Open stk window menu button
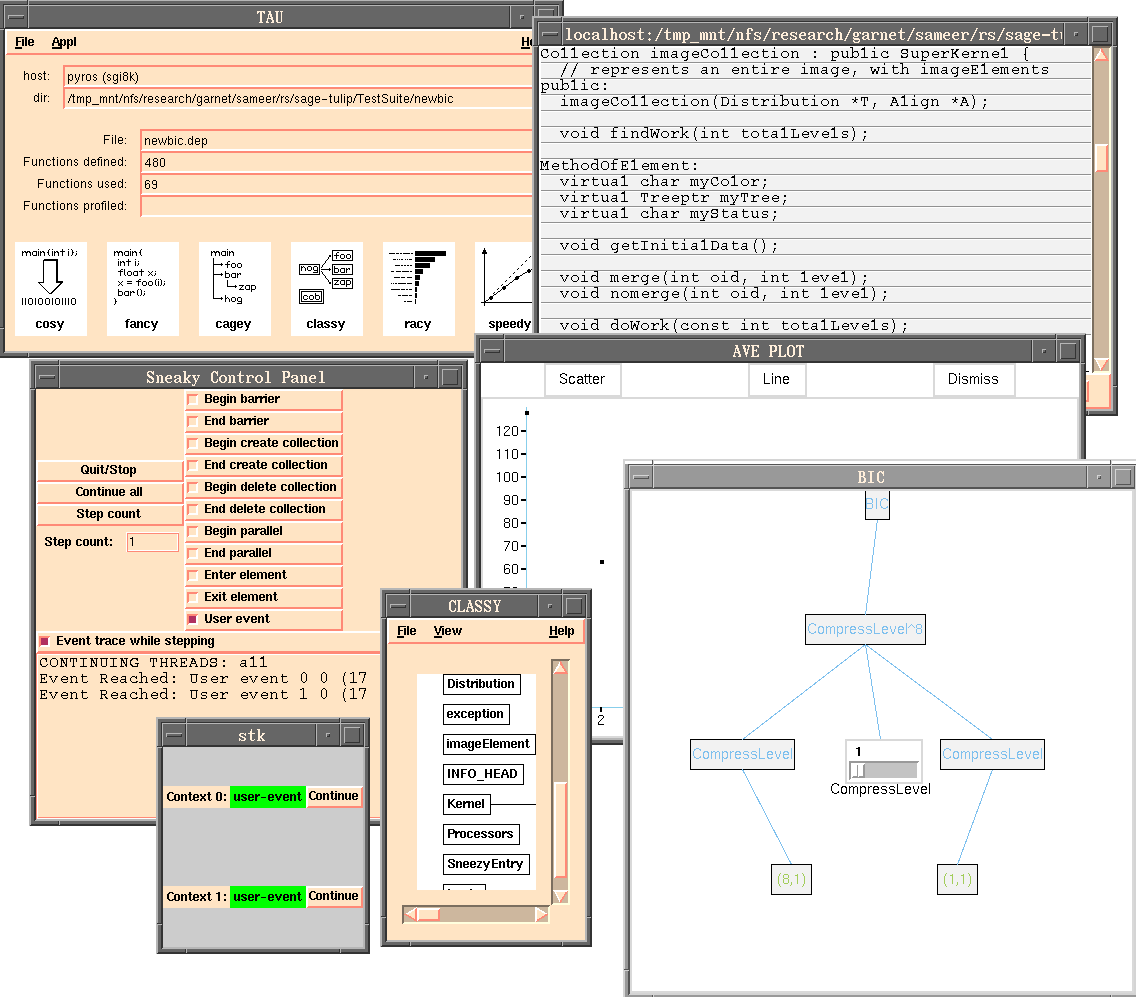Viewport: 1136px width, 997px height. tap(174, 735)
